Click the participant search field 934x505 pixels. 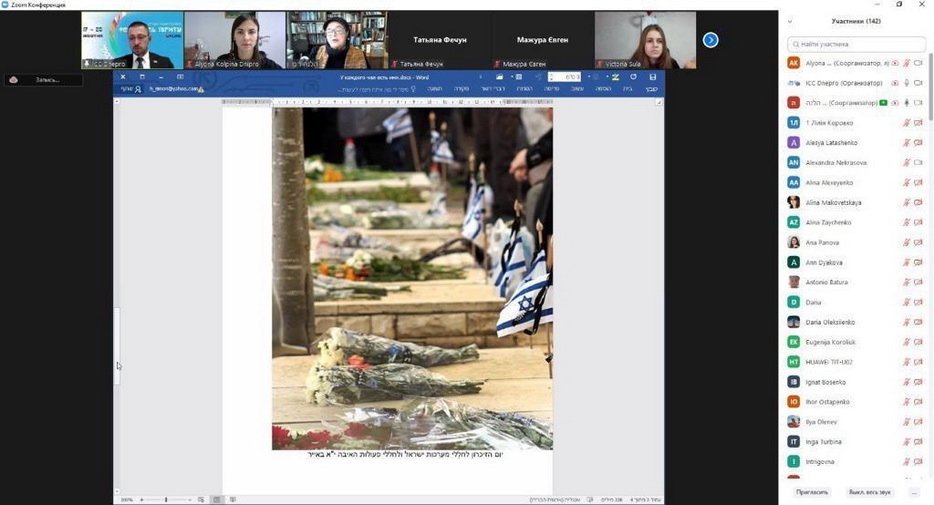click(855, 44)
